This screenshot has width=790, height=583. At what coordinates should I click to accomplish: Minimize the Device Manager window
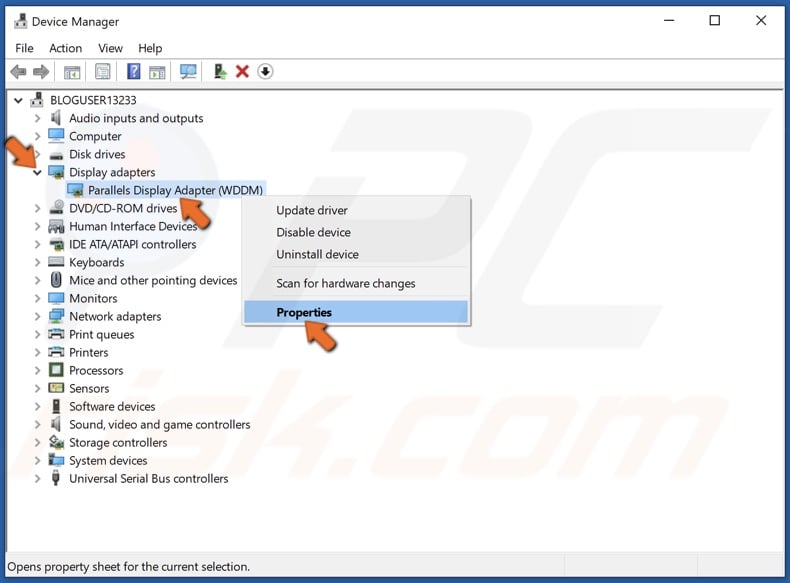(669, 21)
